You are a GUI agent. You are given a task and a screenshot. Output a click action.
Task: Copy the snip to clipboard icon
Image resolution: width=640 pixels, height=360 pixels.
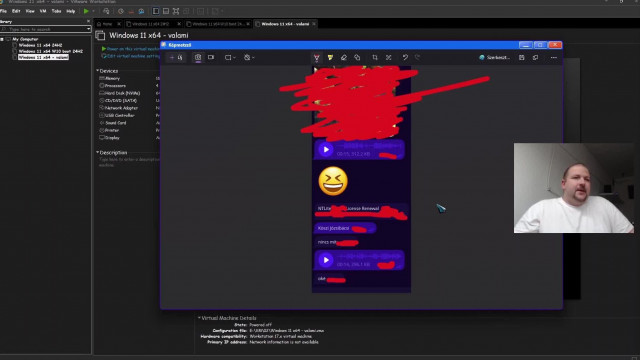[x=536, y=58]
